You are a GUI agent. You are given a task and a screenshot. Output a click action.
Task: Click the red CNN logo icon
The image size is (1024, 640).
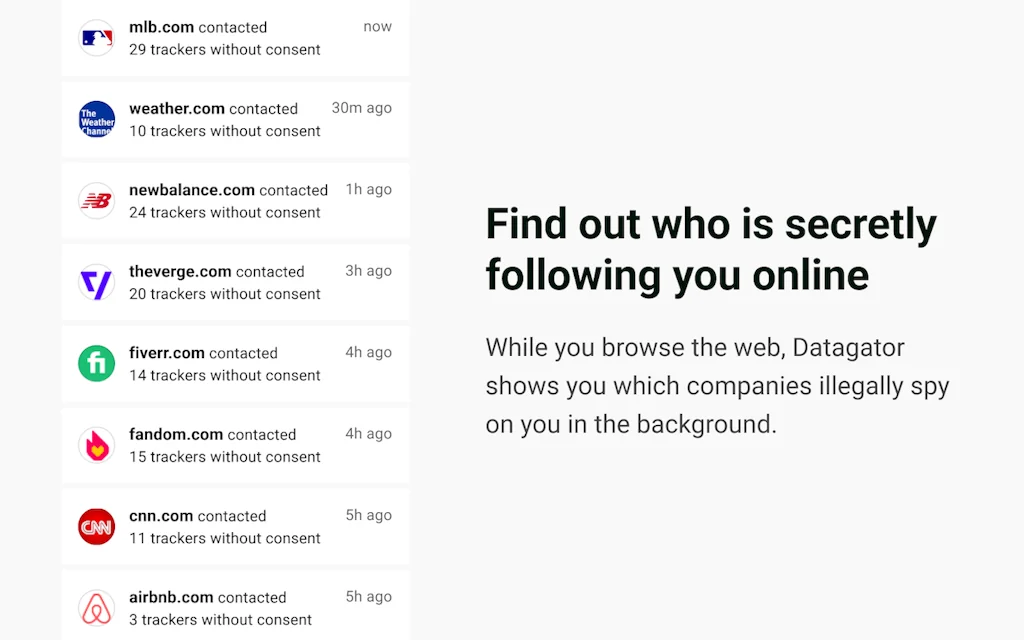click(x=96, y=526)
